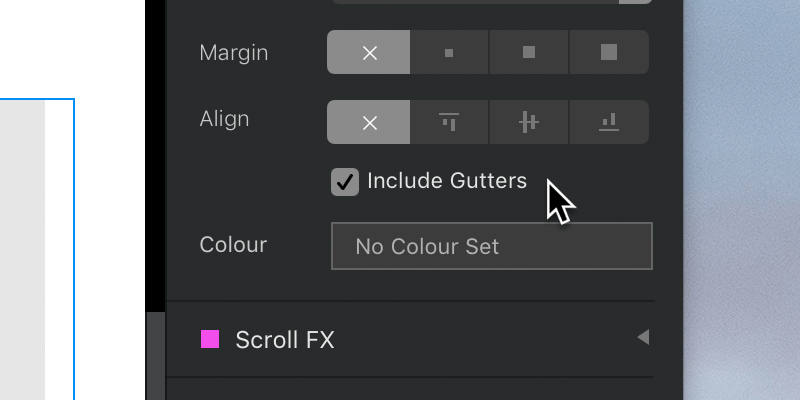This screenshot has width=800, height=400.
Task: Click the Margin label
Action: [234, 53]
